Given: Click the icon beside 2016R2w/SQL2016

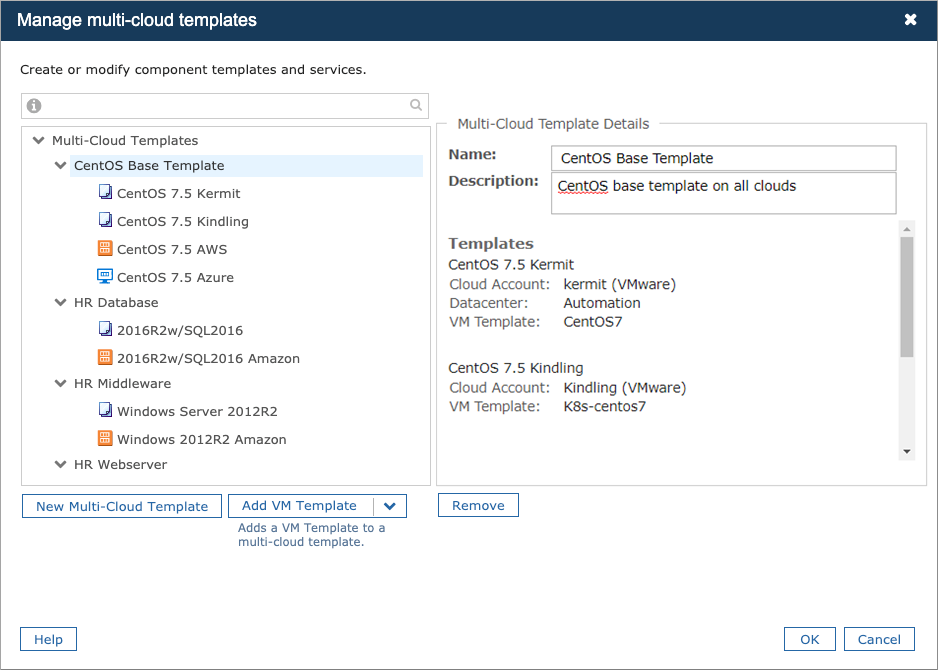Looking at the screenshot, I should point(105,329).
